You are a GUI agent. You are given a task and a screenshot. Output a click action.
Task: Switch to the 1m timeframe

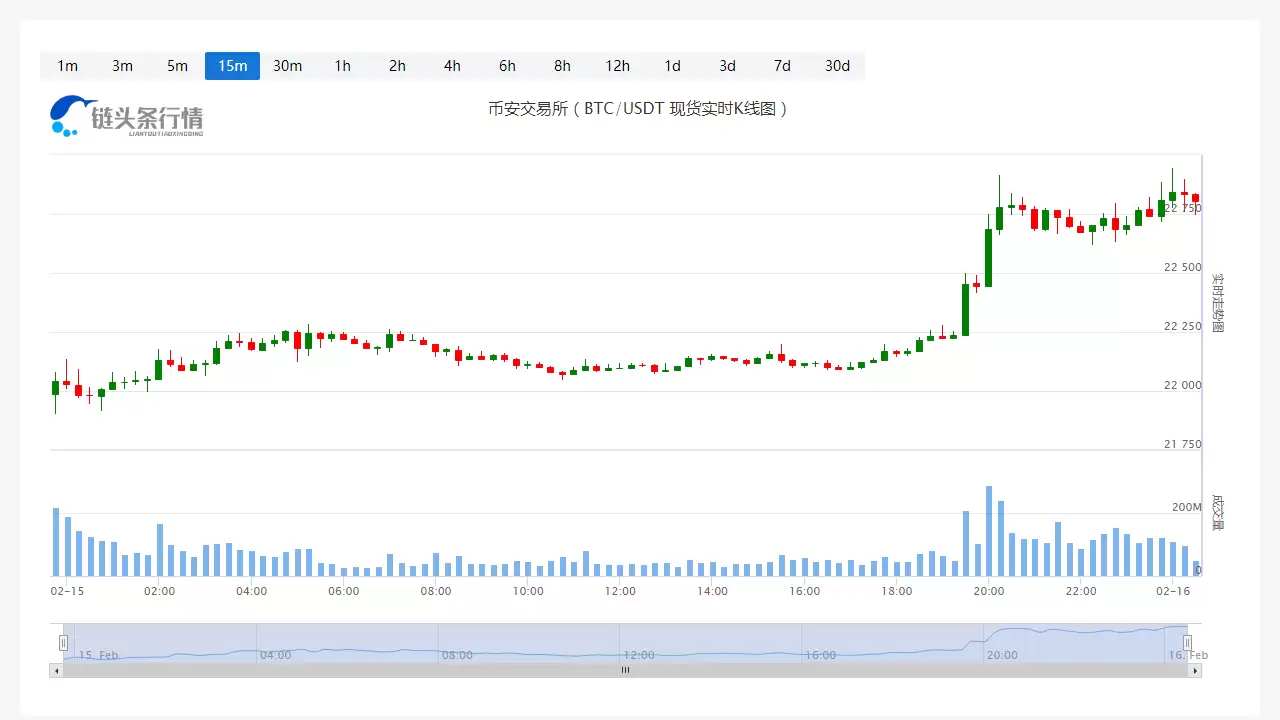coord(67,66)
